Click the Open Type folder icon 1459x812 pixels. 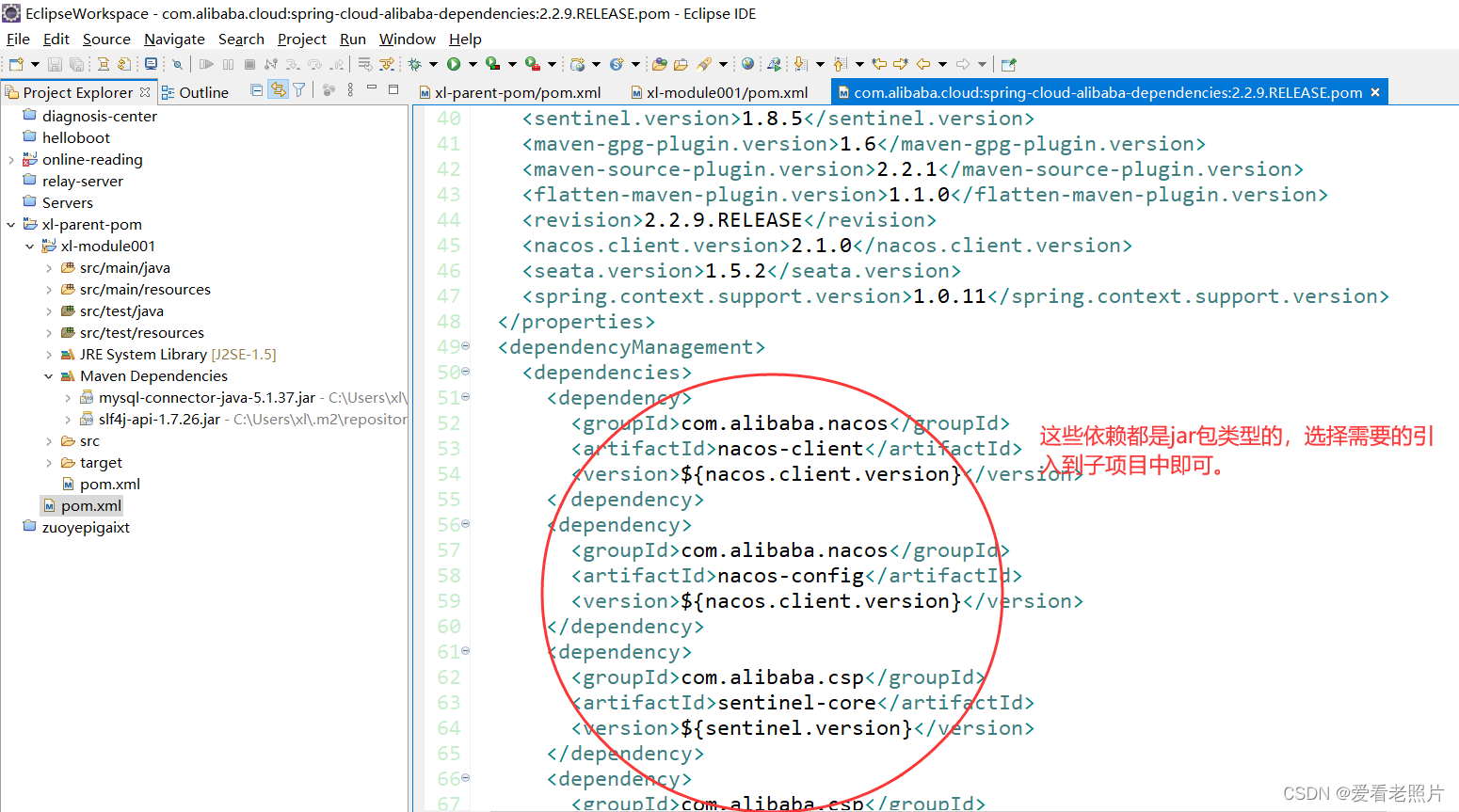[660, 64]
